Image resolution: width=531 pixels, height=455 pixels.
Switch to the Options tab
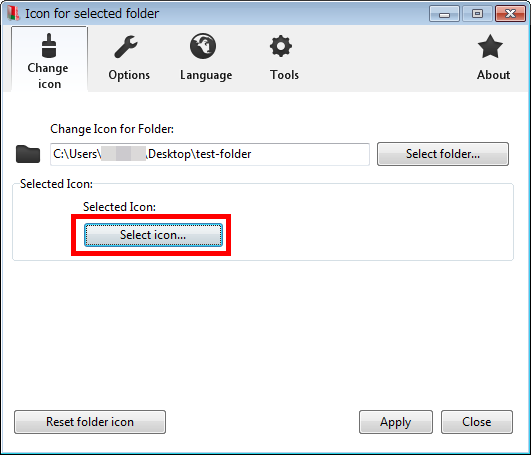pos(129,59)
